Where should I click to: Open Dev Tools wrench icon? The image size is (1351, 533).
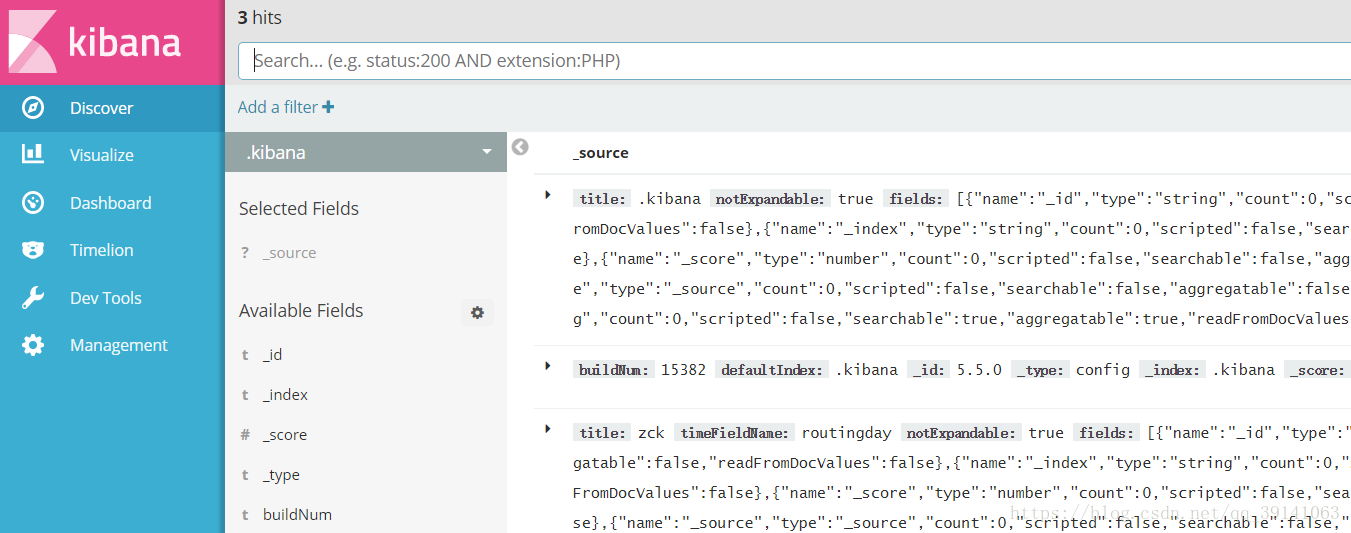(x=33, y=298)
